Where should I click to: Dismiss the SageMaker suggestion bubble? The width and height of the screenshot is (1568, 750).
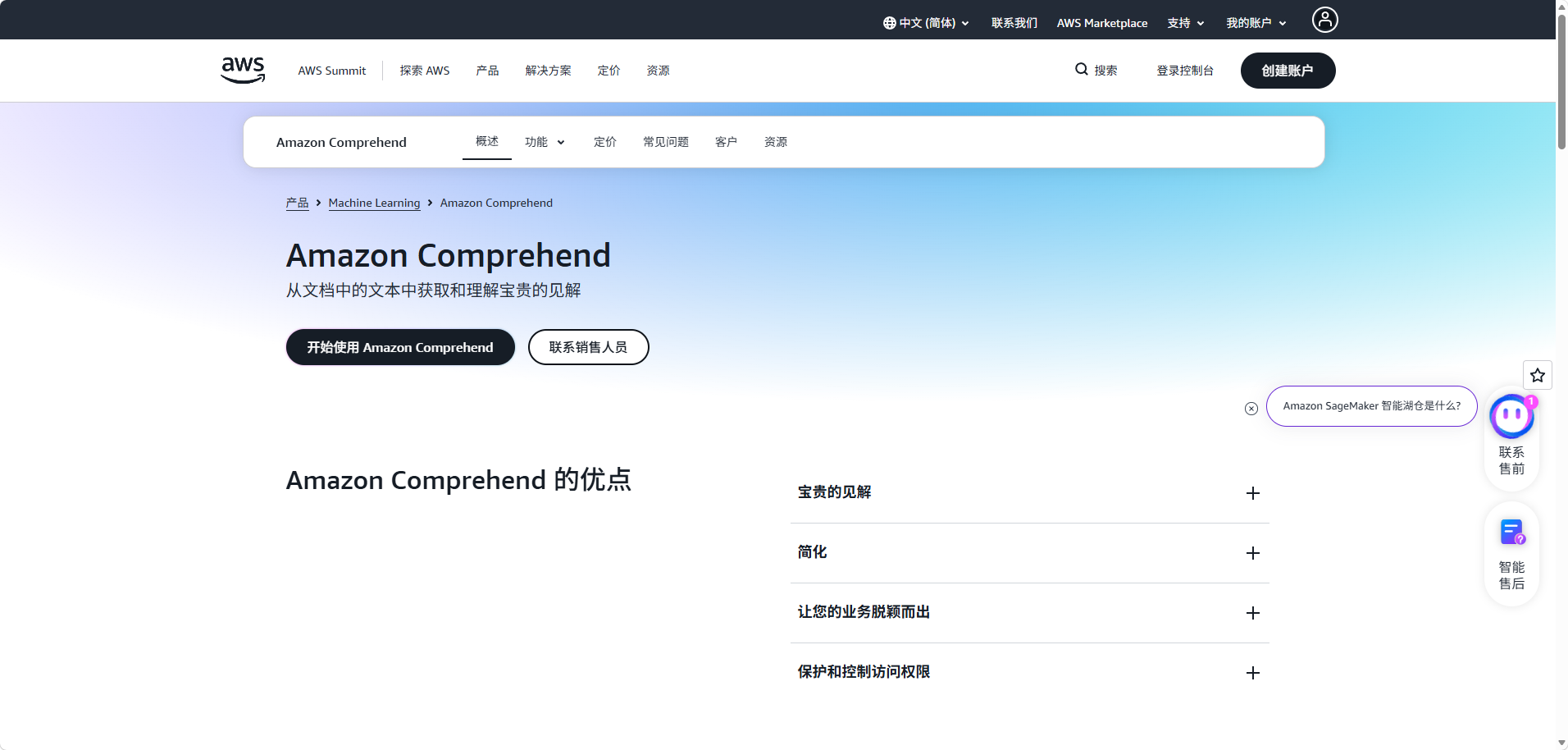click(1251, 409)
